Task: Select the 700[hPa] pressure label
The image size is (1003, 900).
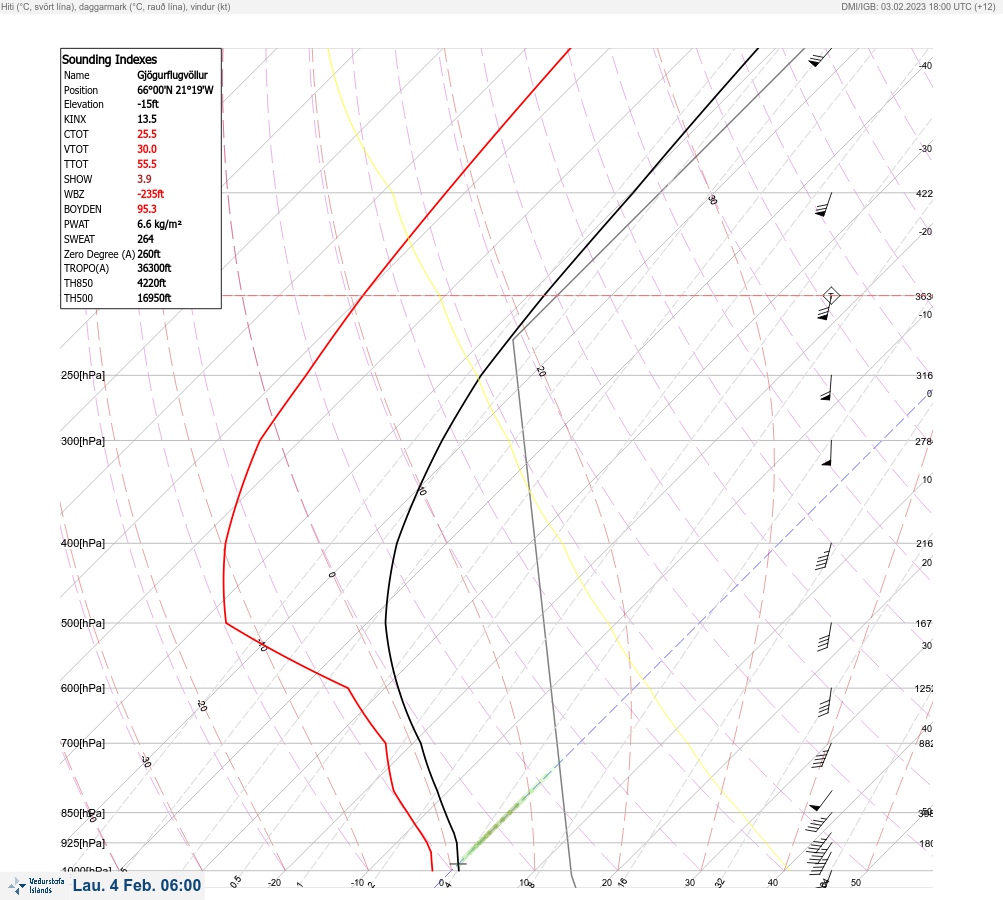Action: (83, 743)
